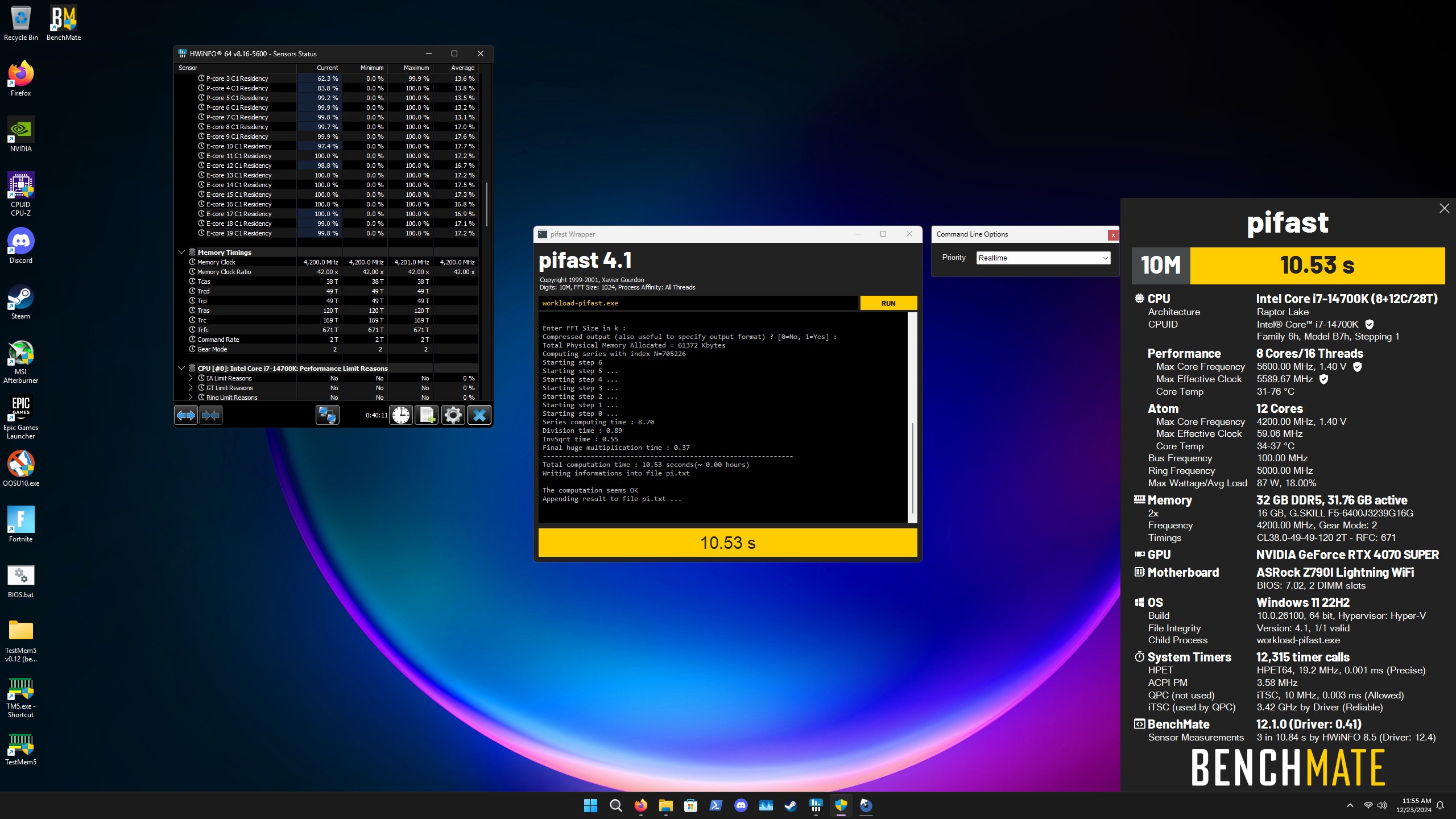Open PowerShell from the taskbar
The image size is (1456, 819).
tap(715, 805)
